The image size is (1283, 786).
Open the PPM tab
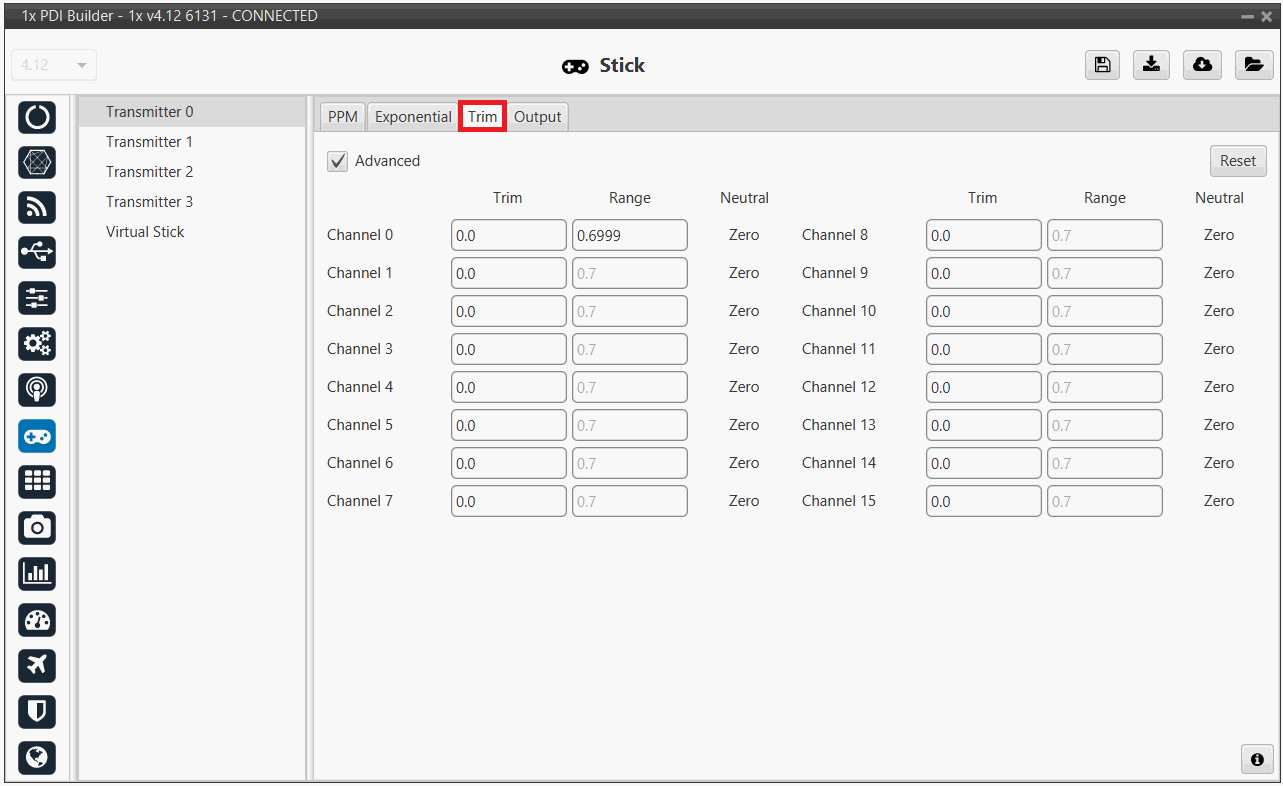pos(343,117)
